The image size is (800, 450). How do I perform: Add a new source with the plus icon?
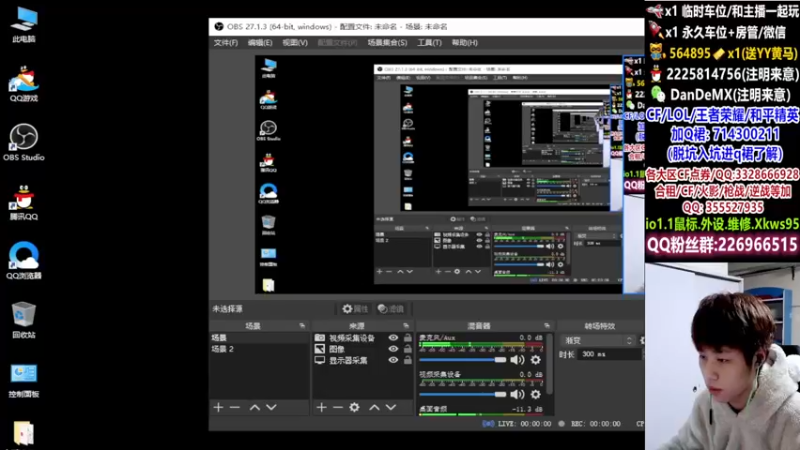click(321, 407)
